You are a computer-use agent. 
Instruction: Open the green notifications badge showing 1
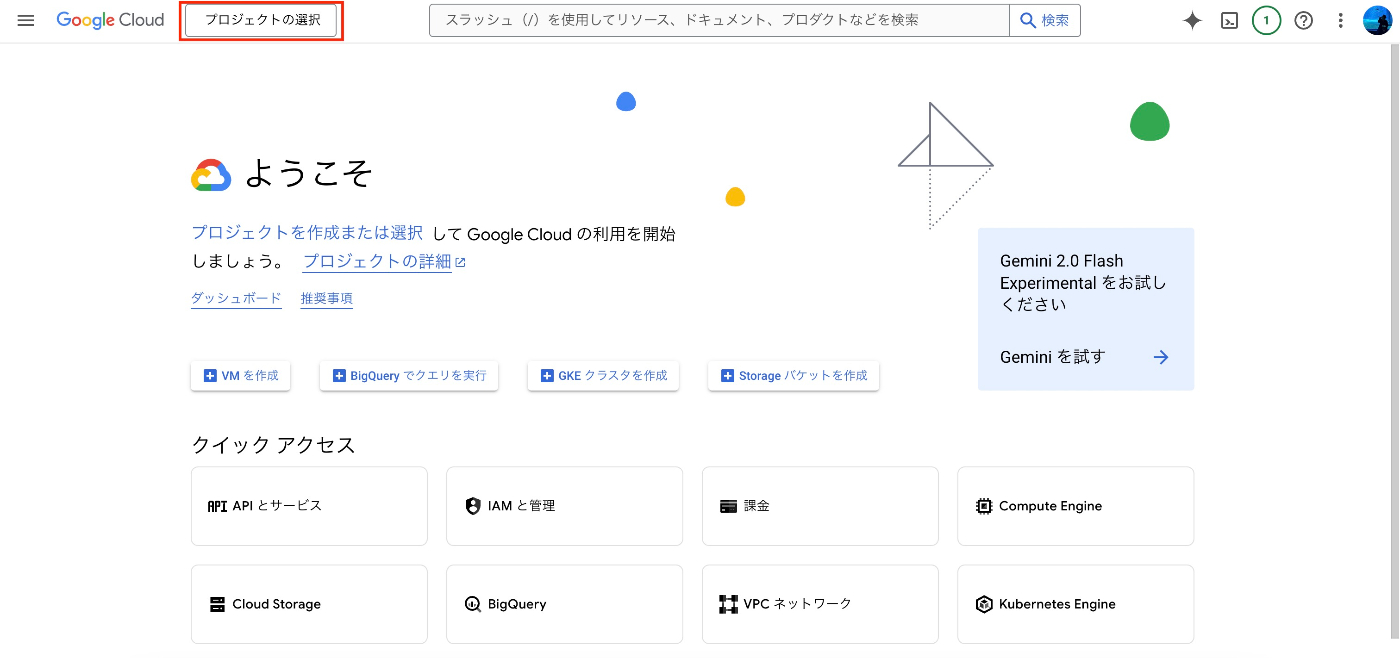tap(1266, 20)
